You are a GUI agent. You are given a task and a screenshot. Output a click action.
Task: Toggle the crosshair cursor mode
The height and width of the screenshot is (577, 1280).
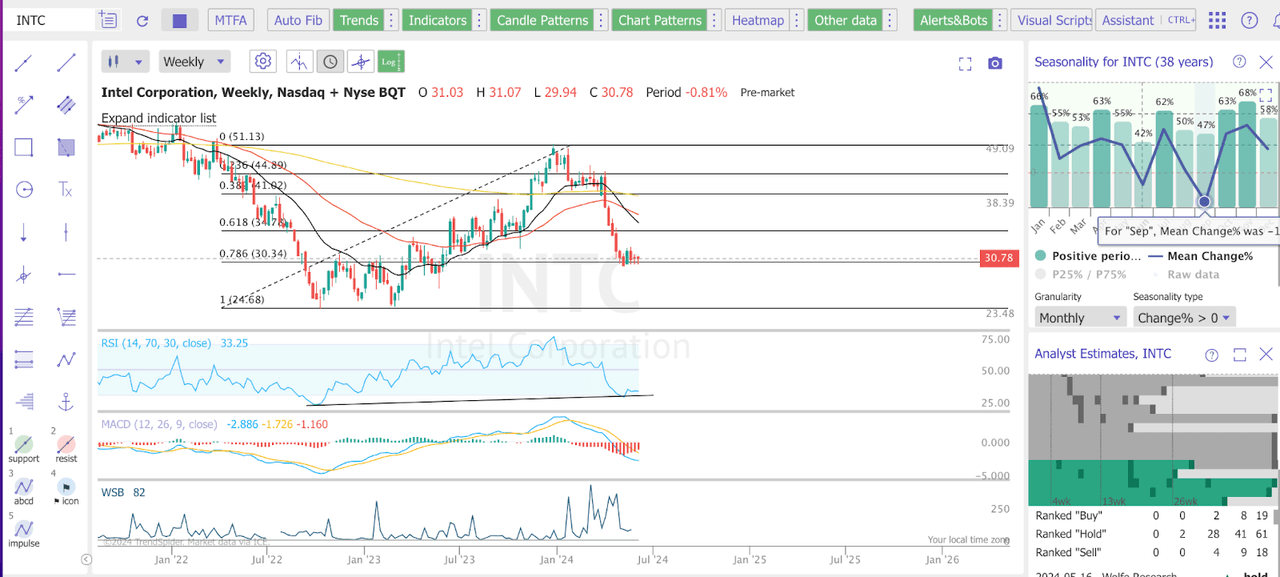pos(360,62)
